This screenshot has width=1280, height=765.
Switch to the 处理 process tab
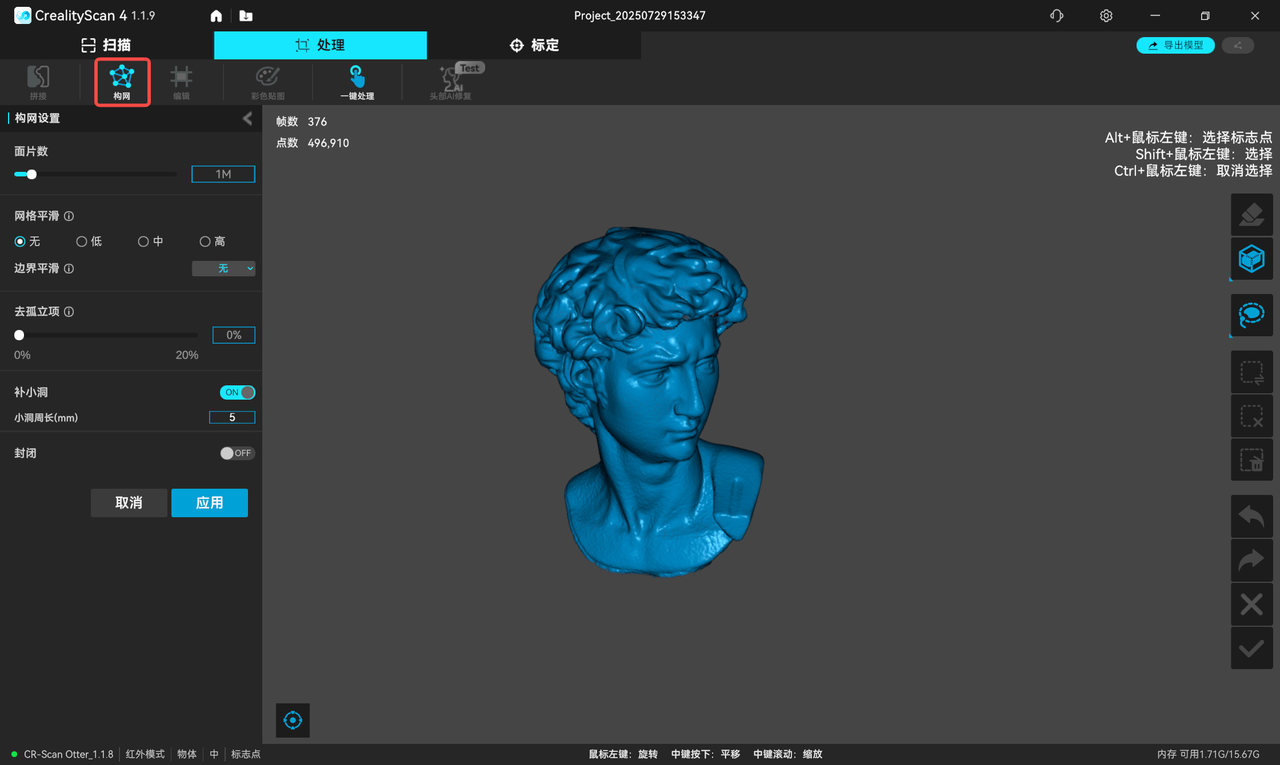(320, 45)
